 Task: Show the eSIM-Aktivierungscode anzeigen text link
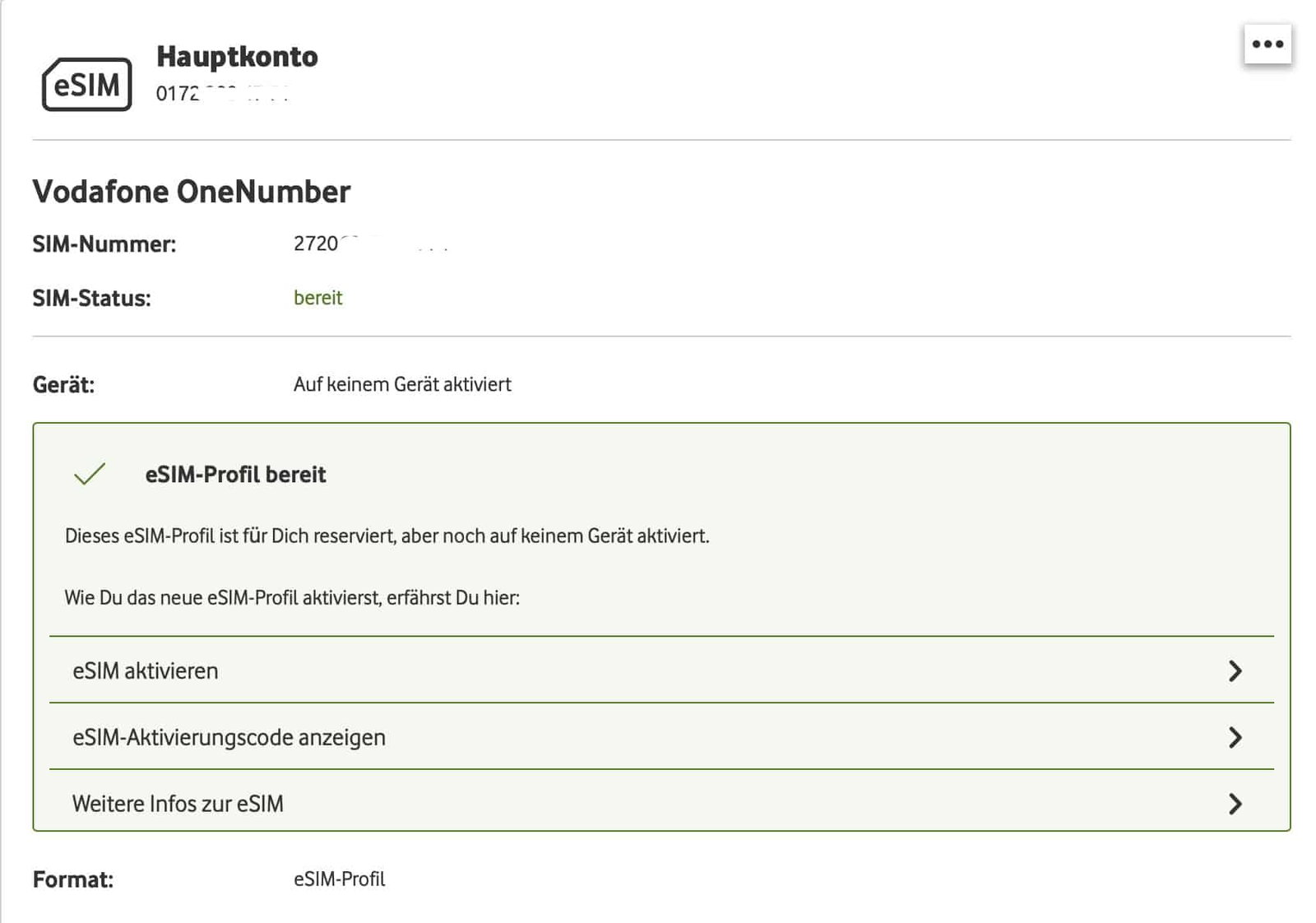[229, 738]
